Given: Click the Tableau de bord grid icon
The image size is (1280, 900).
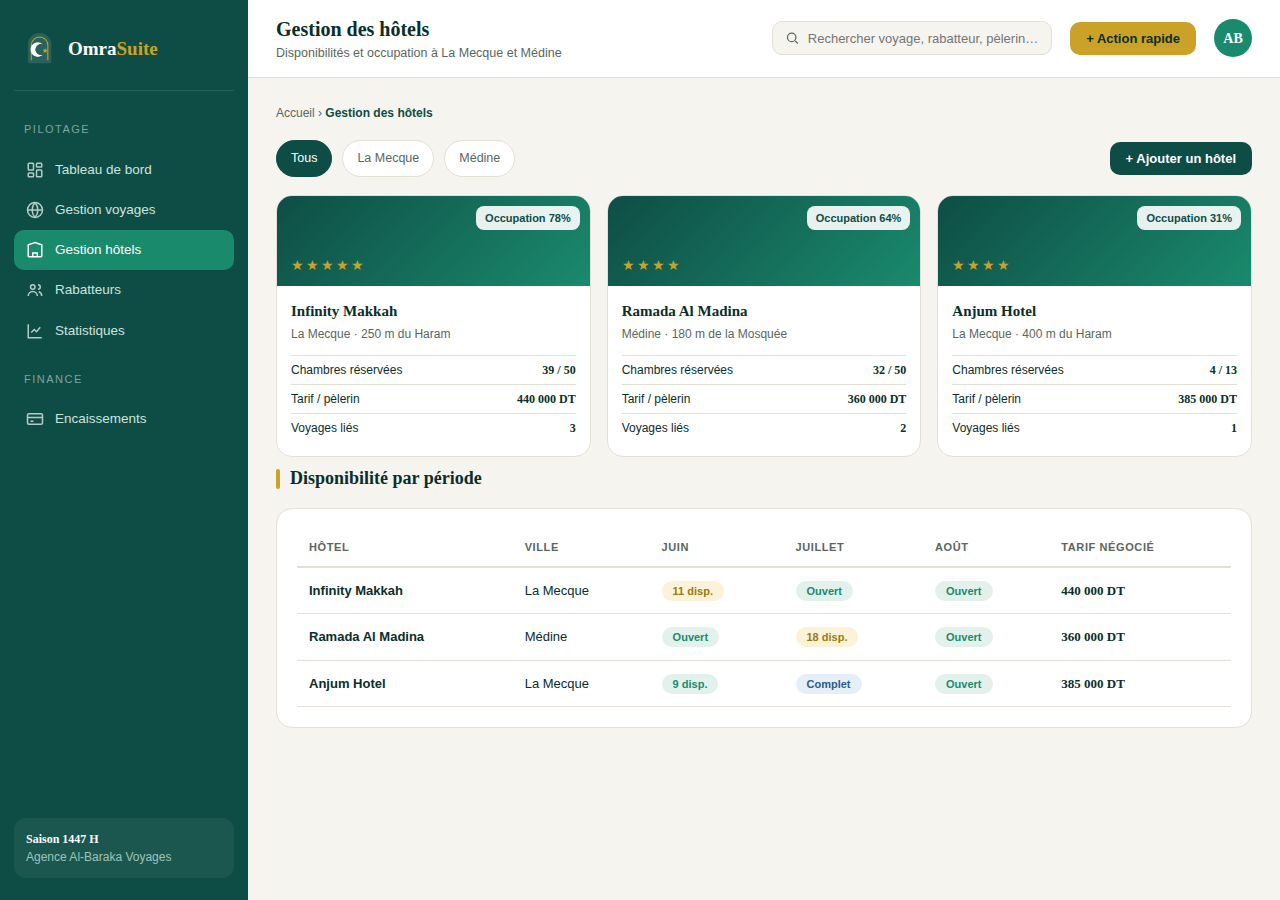Looking at the screenshot, I should [x=35, y=170].
